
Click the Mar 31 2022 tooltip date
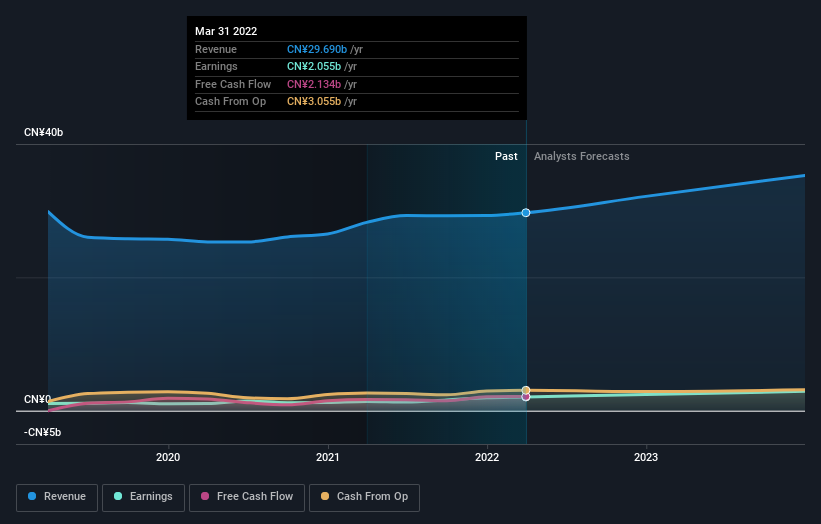(x=226, y=31)
